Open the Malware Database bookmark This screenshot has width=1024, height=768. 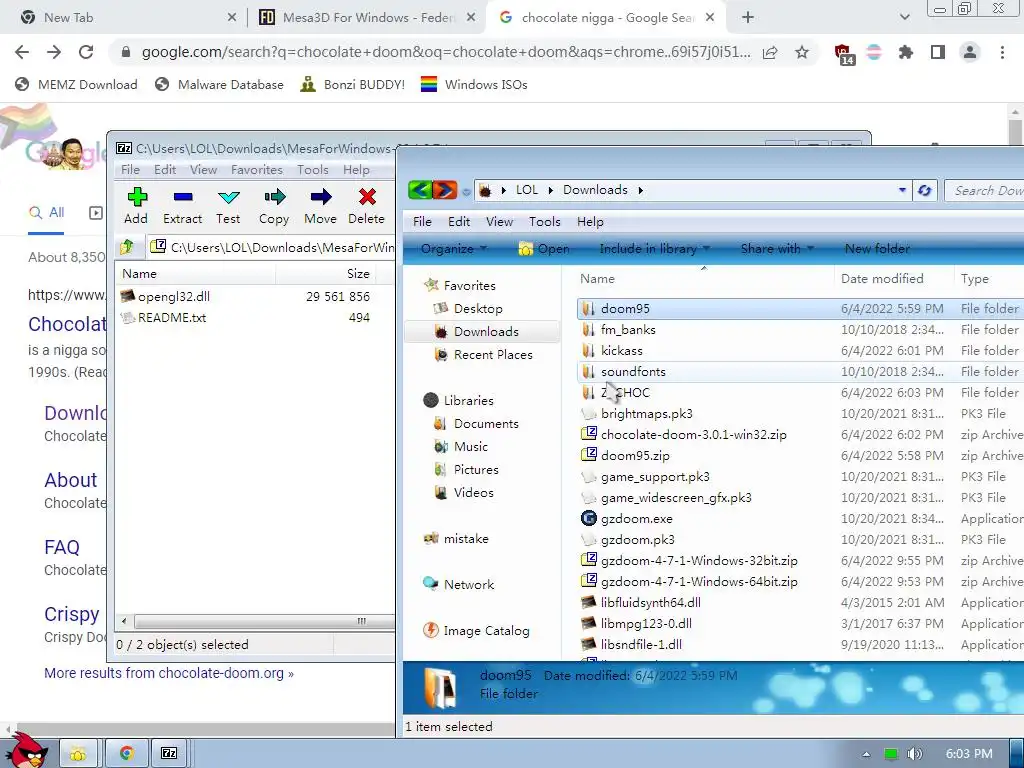pyautogui.click(x=219, y=84)
